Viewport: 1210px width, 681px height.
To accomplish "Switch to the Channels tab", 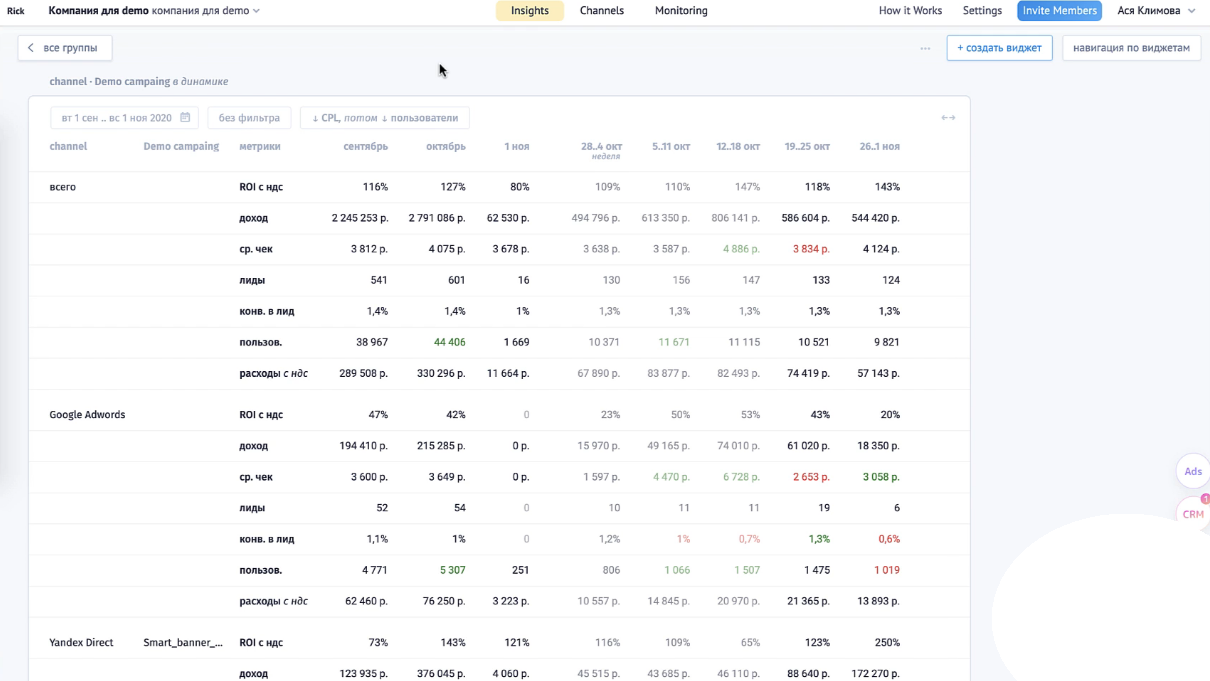I will coord(602,11).
